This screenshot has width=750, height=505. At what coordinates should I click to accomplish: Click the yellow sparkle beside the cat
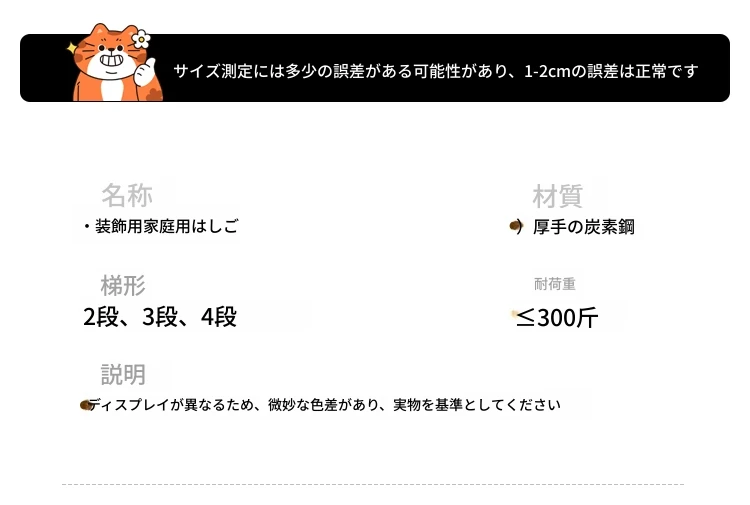[71, 48]
